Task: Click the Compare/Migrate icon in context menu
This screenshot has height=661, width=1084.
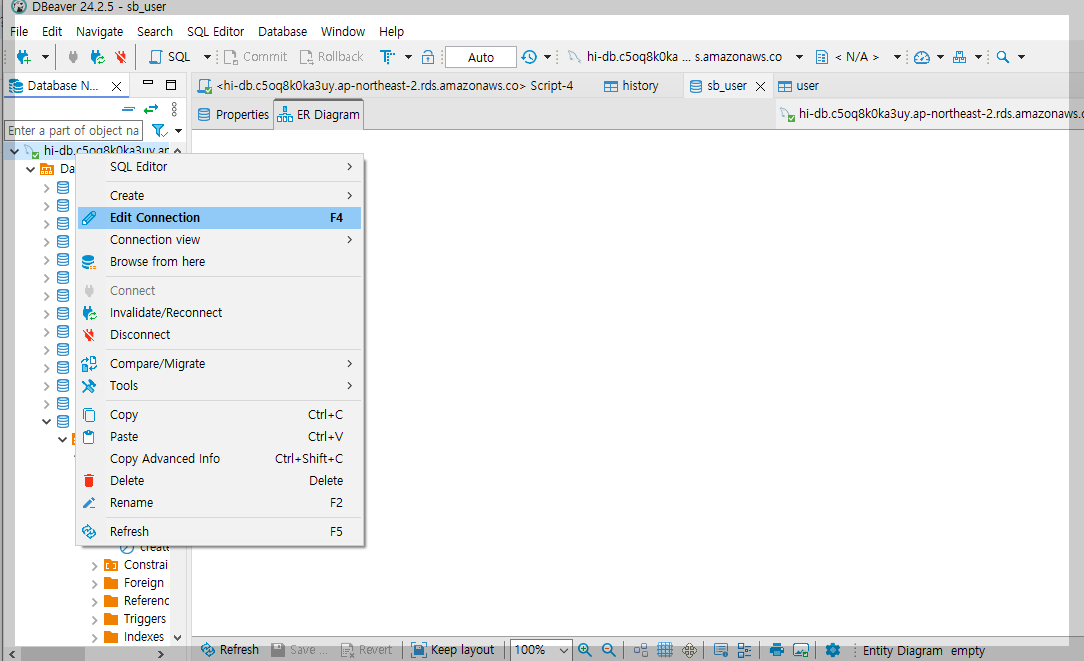Action: [89, 364]
